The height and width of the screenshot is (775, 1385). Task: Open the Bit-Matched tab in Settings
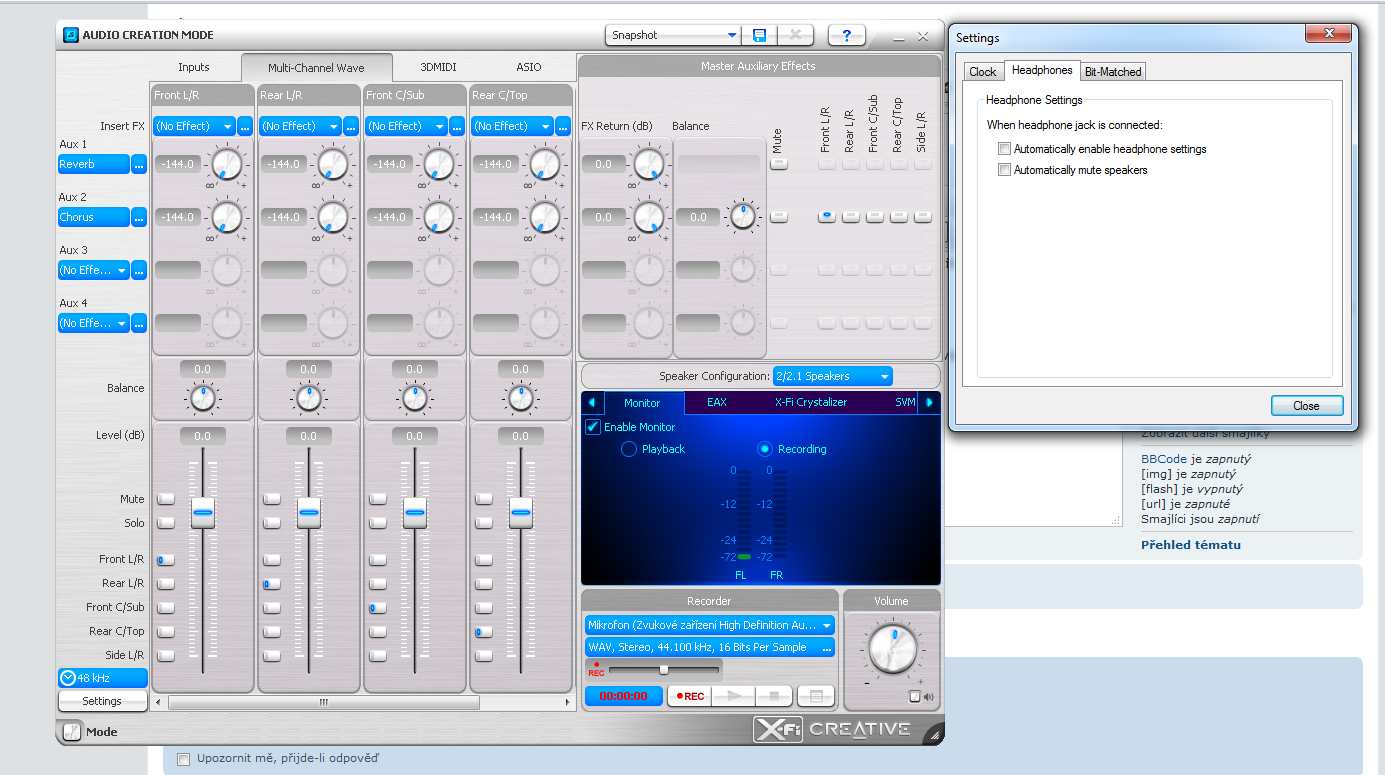[x=1113, y=71]
